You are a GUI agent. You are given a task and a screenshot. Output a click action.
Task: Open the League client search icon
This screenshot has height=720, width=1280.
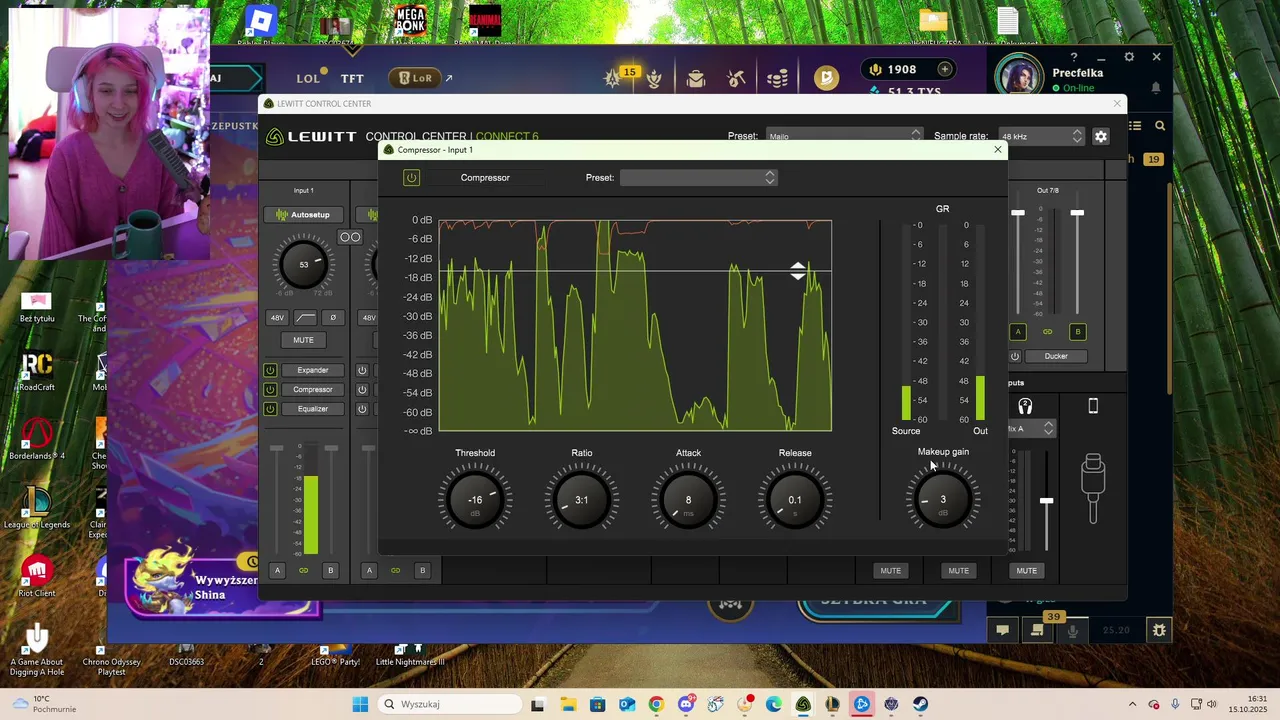tap(1160, 126)
